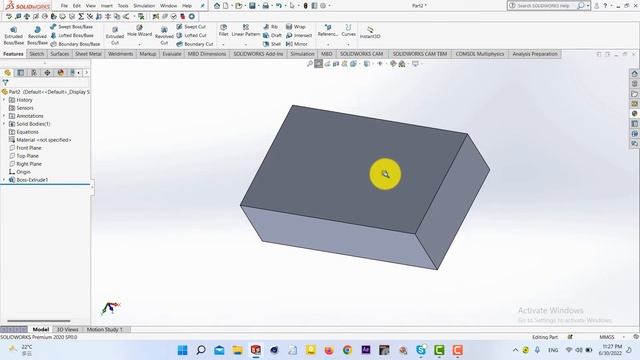Switch to DisplayManager panel tab
The height and width of the screenshot is (360, 640).
pos(61,73)
